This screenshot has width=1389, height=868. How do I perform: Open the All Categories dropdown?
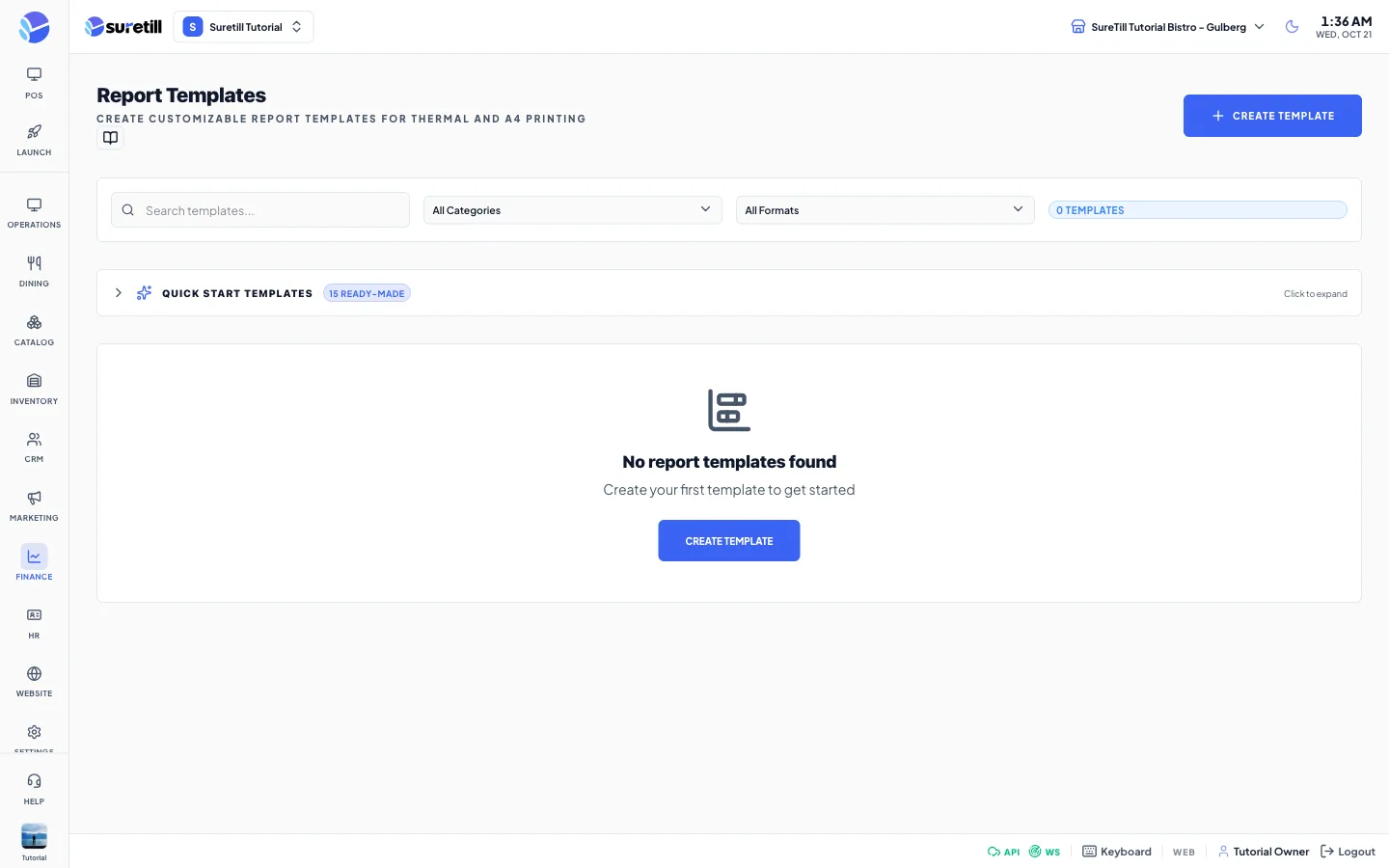(x=573, y=210)
